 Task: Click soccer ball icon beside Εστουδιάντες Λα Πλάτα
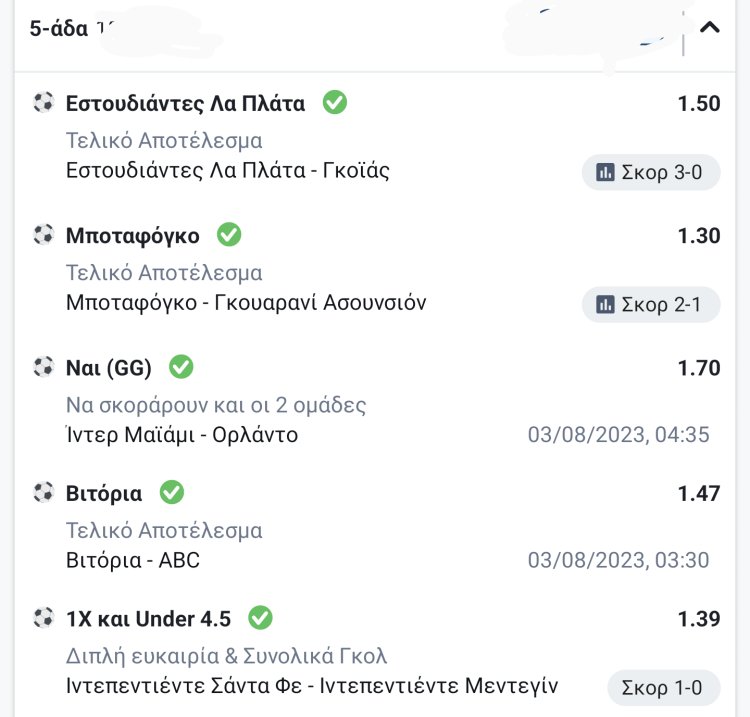pyautogui.click(x=43, y=102)
